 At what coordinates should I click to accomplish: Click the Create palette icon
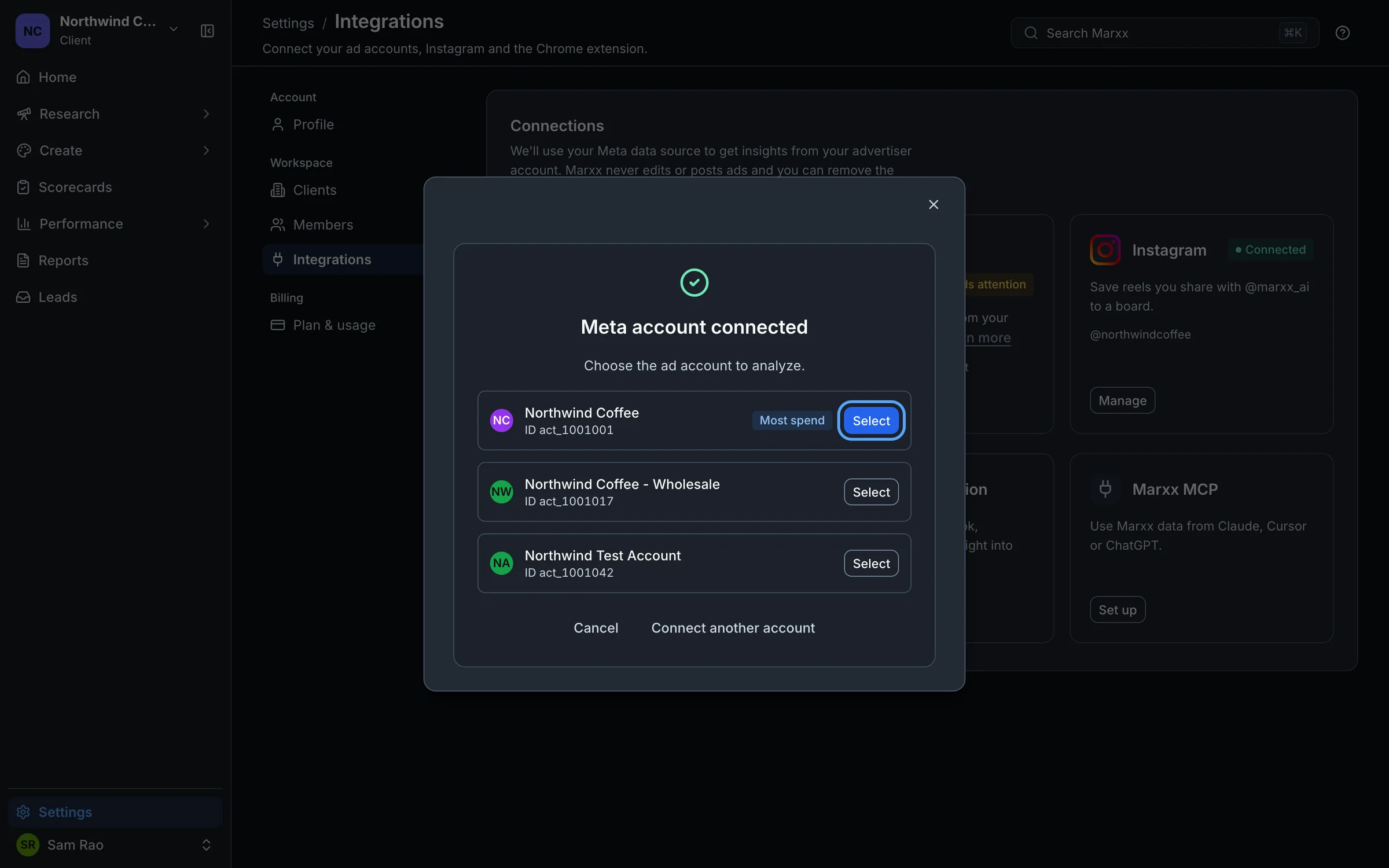coord(24,150)
